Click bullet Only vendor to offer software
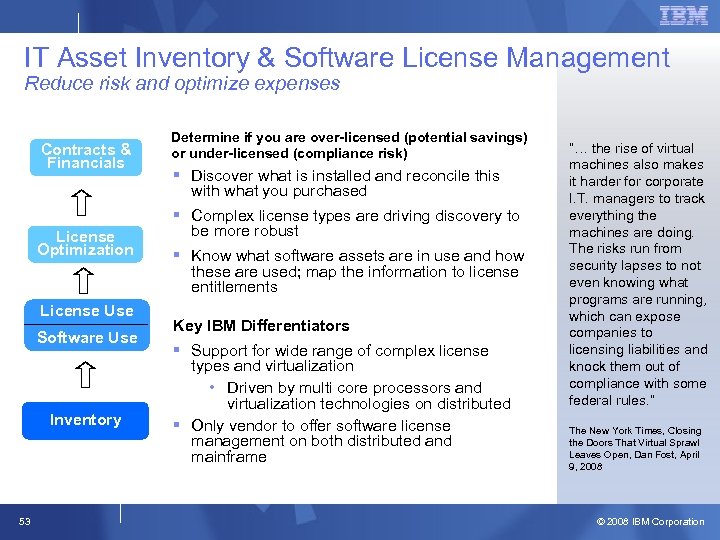Screen dimensions: 720x540 coord(321,441)
